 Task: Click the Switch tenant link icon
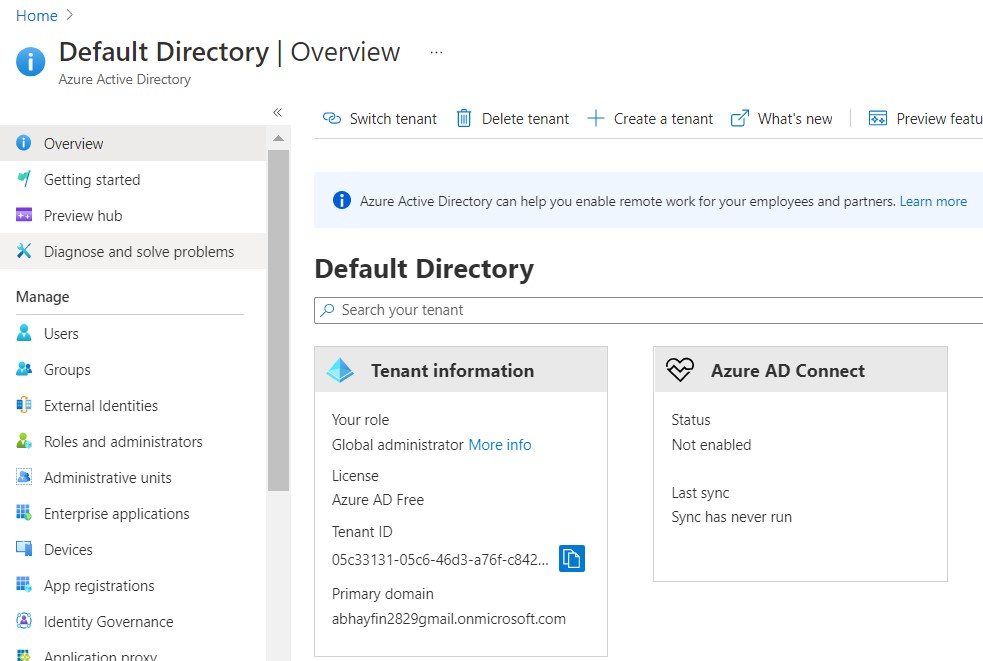point(332,118)
